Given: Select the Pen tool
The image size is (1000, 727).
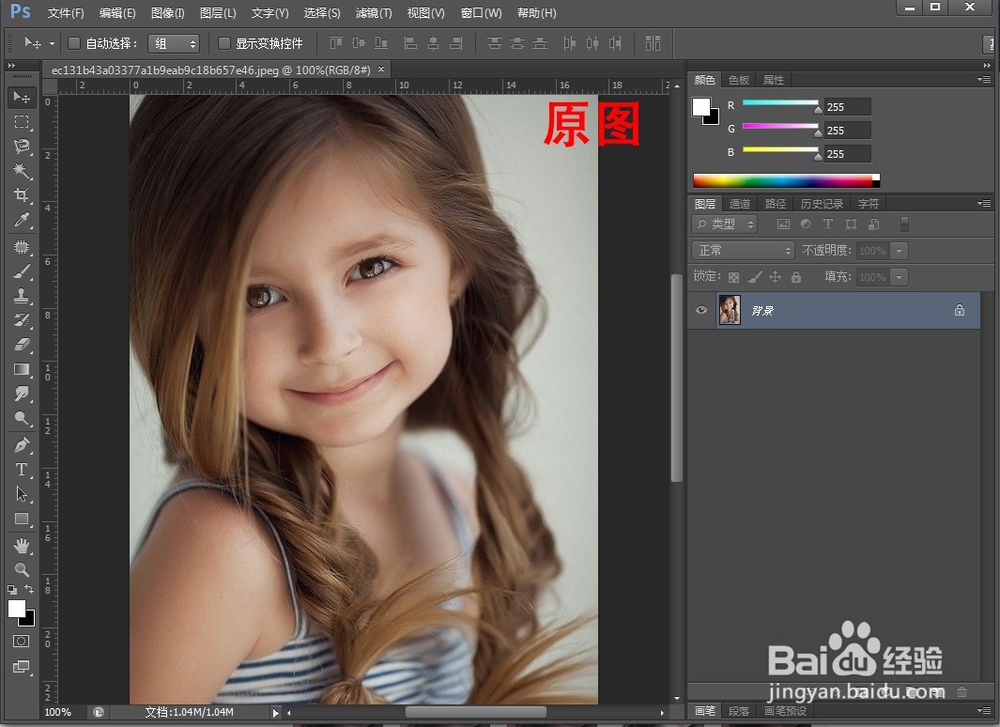Looking at the screenshot, I should coord(21,444).
